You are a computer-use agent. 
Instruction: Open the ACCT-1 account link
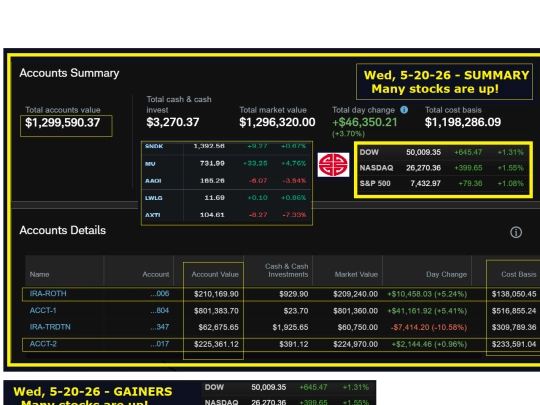tap(43, 311)
